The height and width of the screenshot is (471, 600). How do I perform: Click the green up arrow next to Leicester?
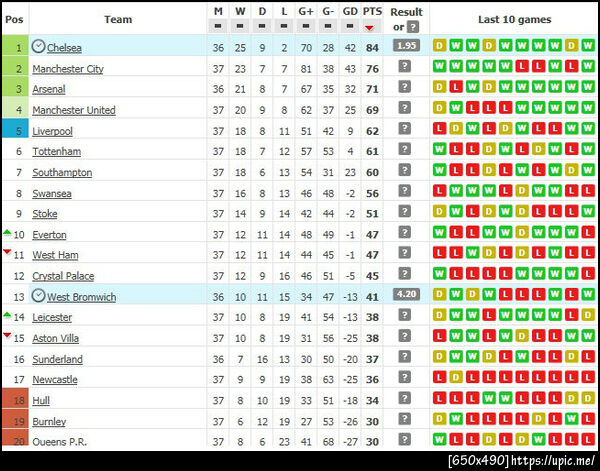7,315
